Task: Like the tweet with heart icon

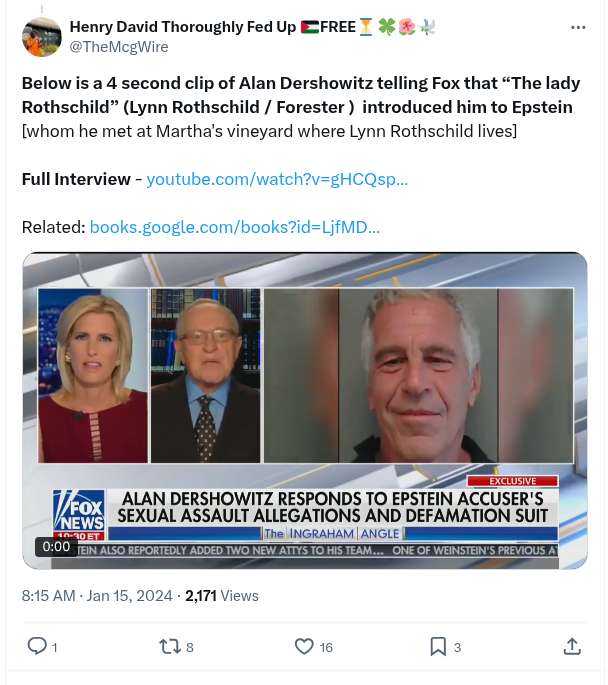Action: tap(304, 647)
